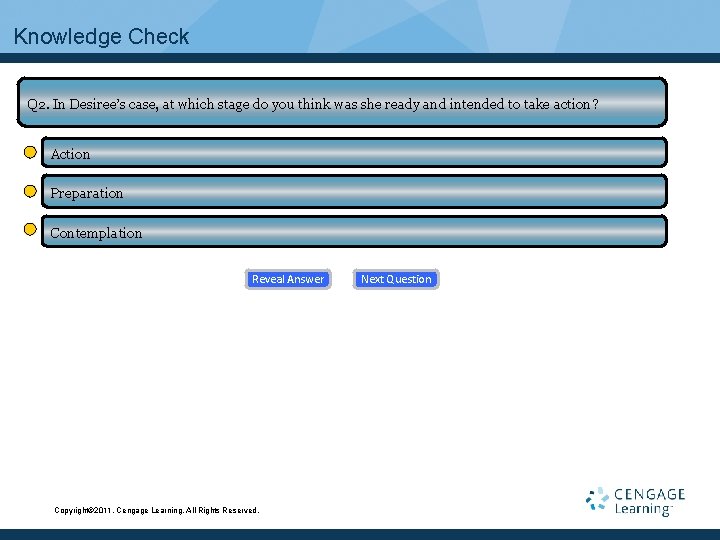Image resolution: width=720 pixels, height=540 pixels.
Task: Click the Copyright 2011 Cengage Learning notice
Action: click(157, 510)
